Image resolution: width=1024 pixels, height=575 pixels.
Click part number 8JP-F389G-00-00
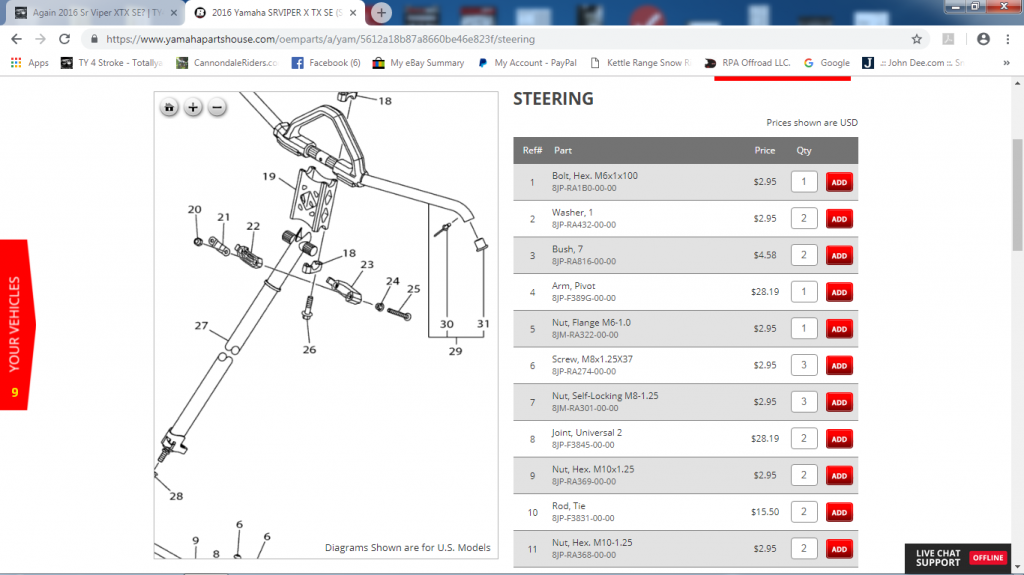coord(583,298)
